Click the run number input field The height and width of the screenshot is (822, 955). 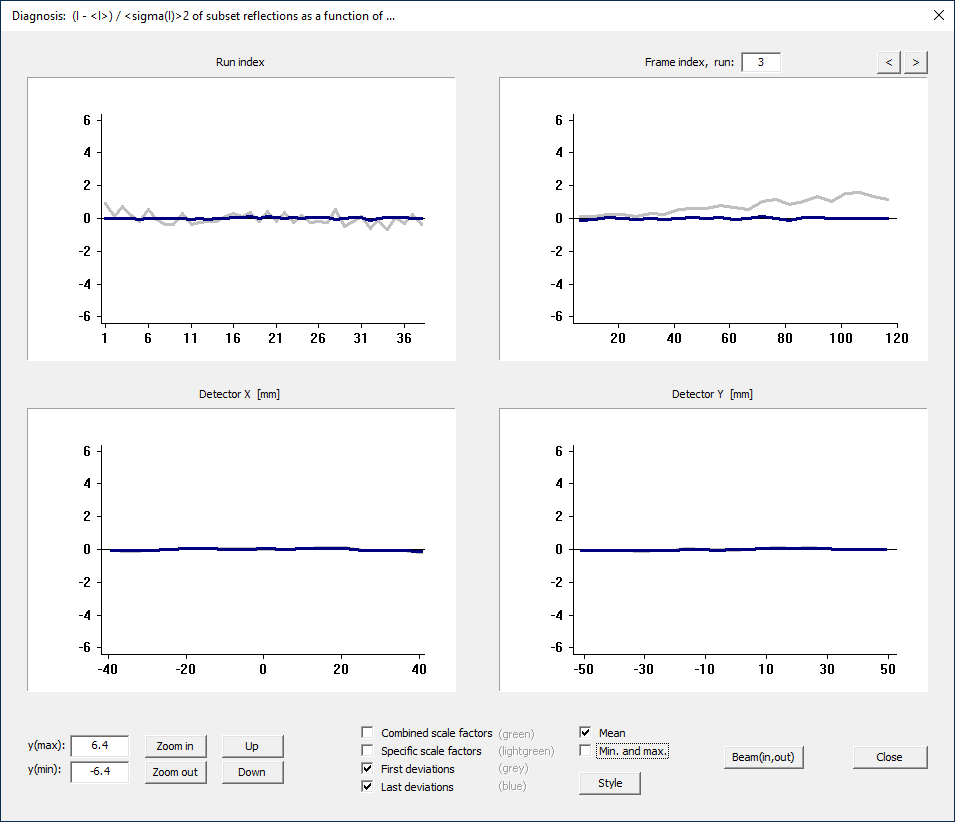click(761, 62)
